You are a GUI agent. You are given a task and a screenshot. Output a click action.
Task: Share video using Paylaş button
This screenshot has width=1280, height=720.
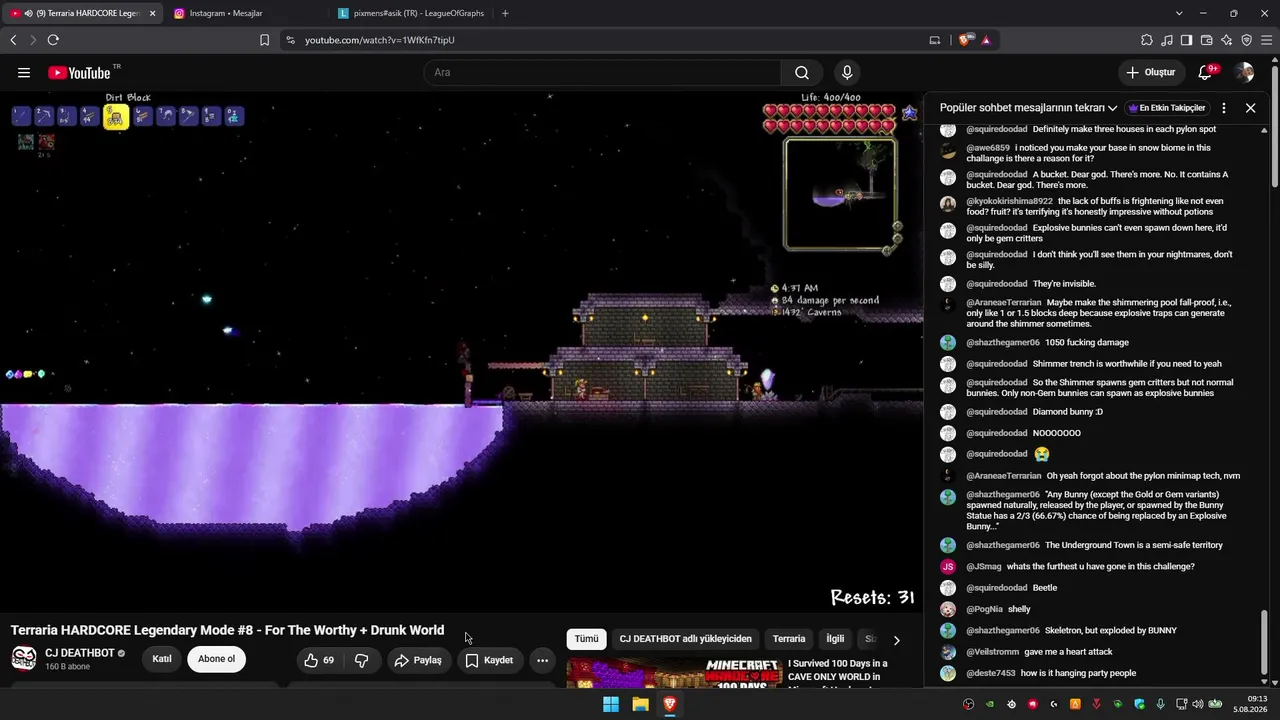tap(418, 660)
